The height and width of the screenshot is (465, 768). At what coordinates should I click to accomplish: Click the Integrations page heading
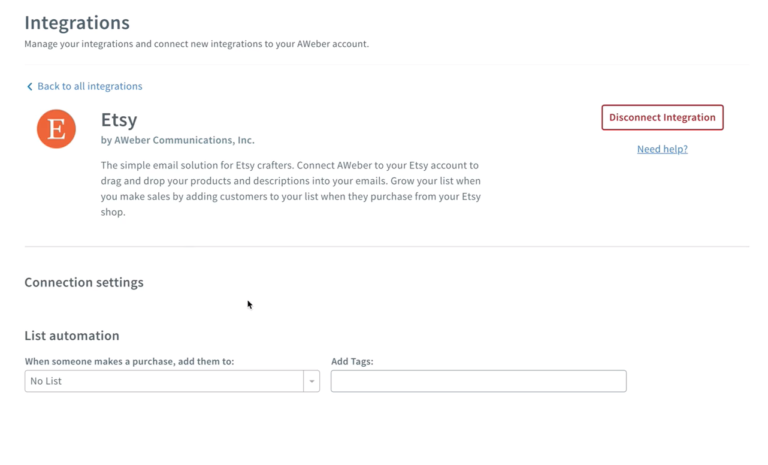(77, 22)
